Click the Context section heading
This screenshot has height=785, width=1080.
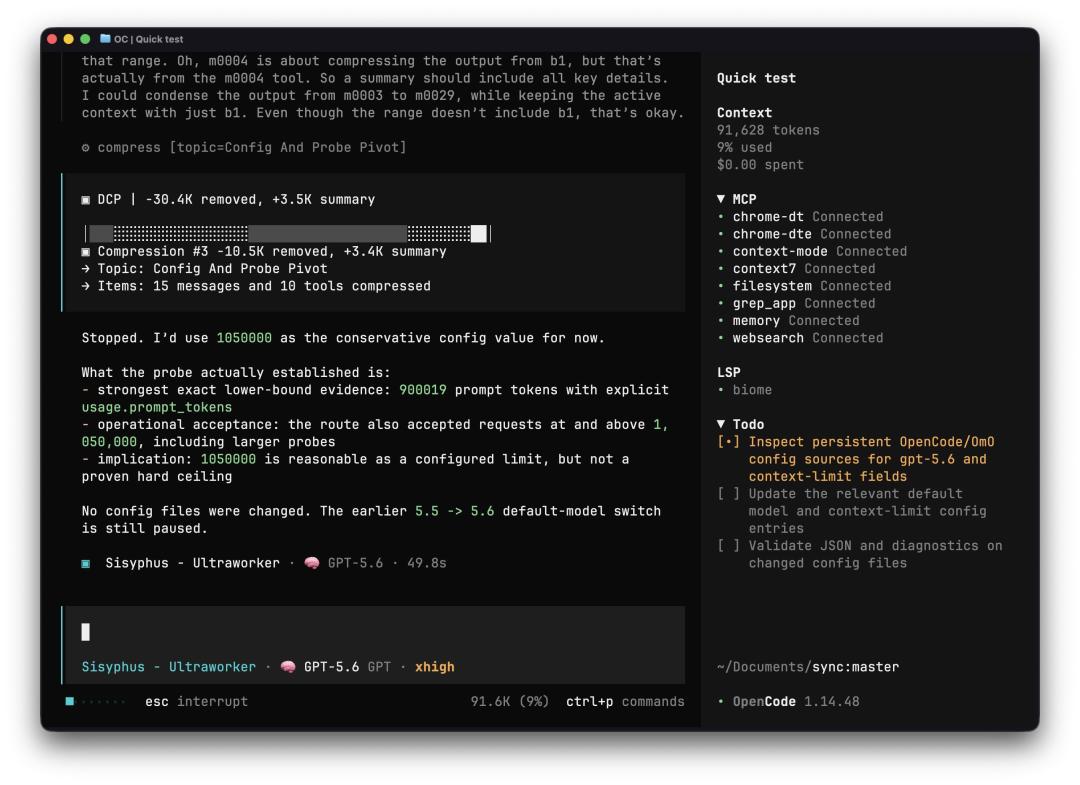pos(745,112)
